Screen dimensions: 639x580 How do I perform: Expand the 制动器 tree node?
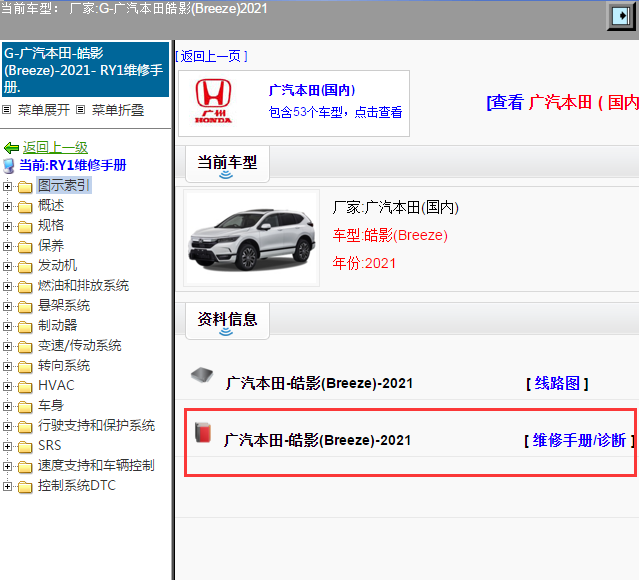[x=7, y=326]
